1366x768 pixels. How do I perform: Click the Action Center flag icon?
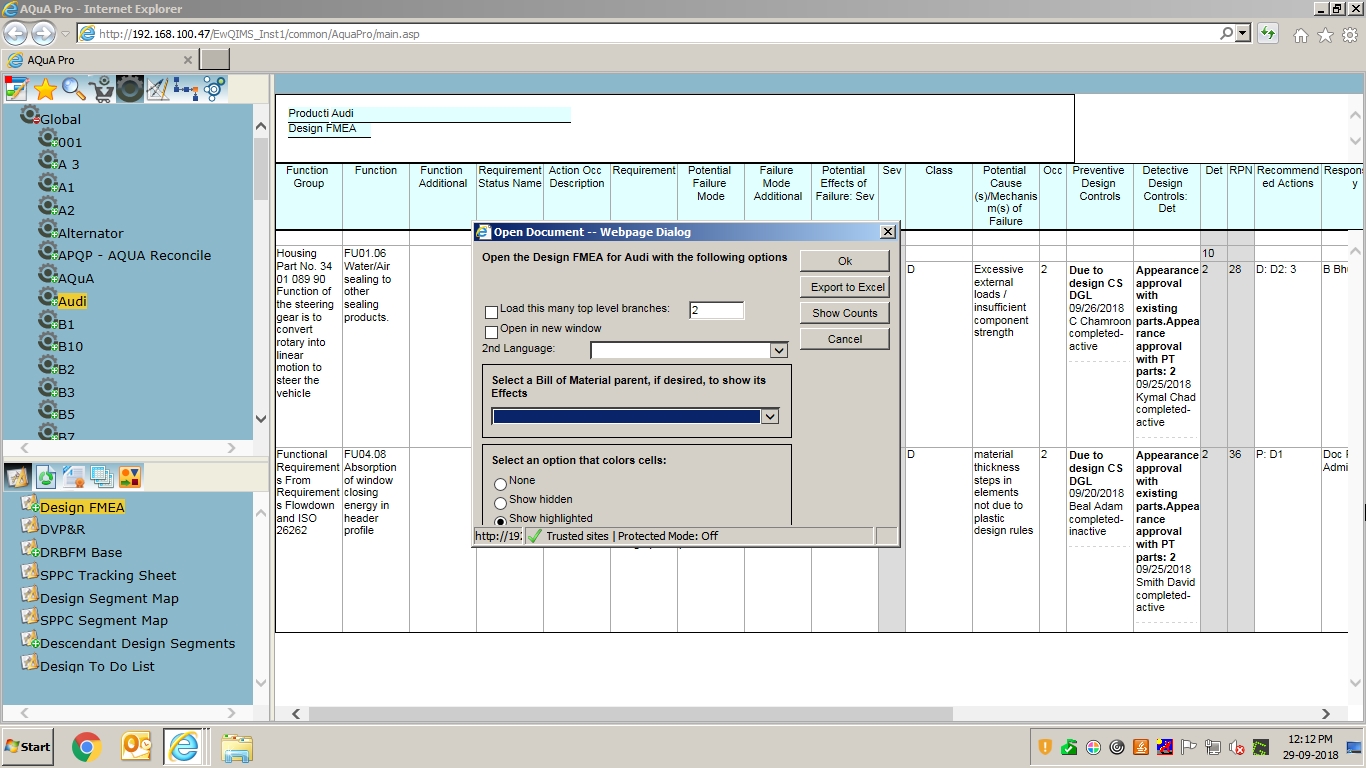pyautogui.click(x=1189, y=747)
